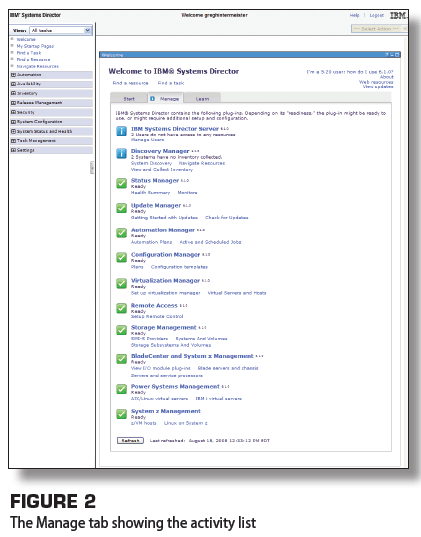The image size is (421, 537).
Task: Click the Virtual Servers and Hosts link
Action: (237, 293)
